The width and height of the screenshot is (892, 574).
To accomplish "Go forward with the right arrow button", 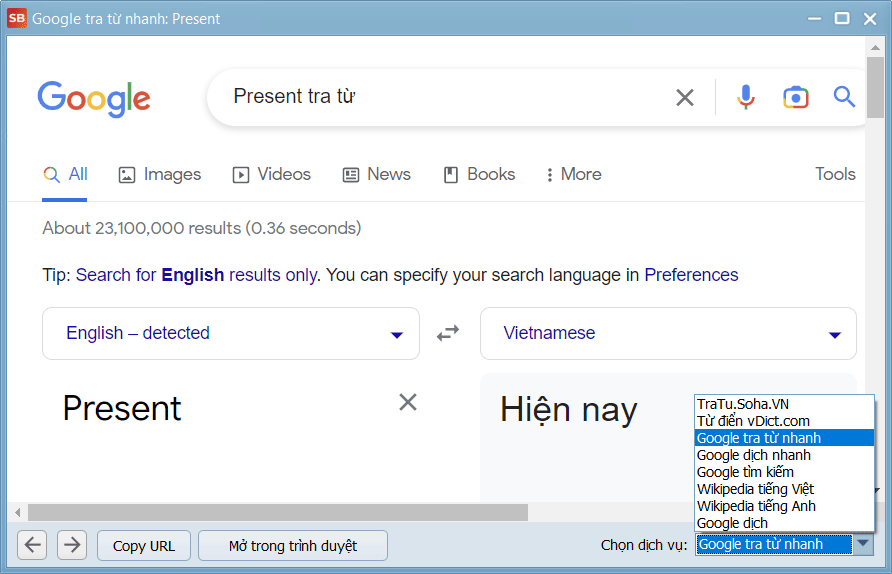I will [72, 545].
